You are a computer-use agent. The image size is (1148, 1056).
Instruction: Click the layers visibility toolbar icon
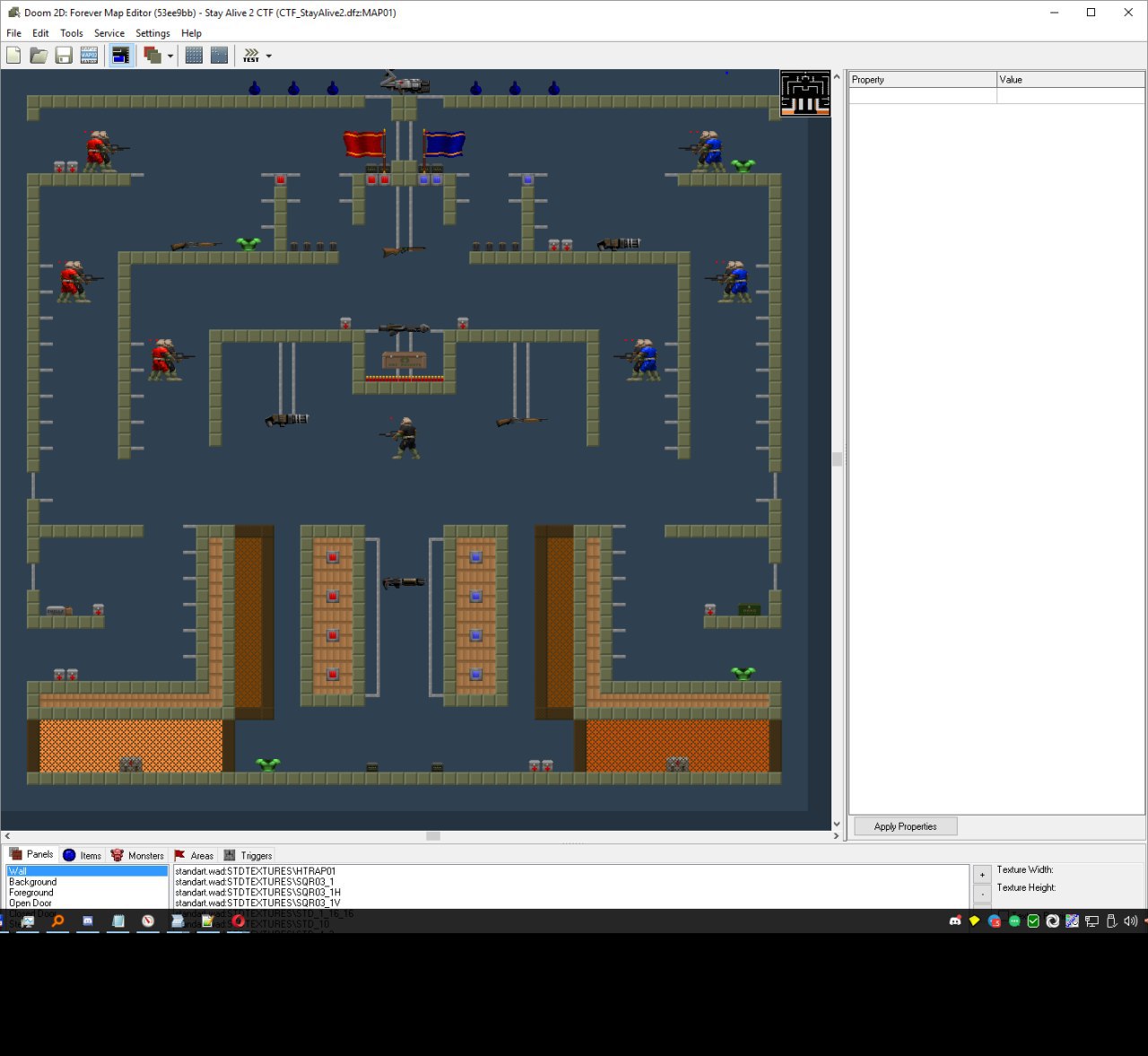coord(152,56)
